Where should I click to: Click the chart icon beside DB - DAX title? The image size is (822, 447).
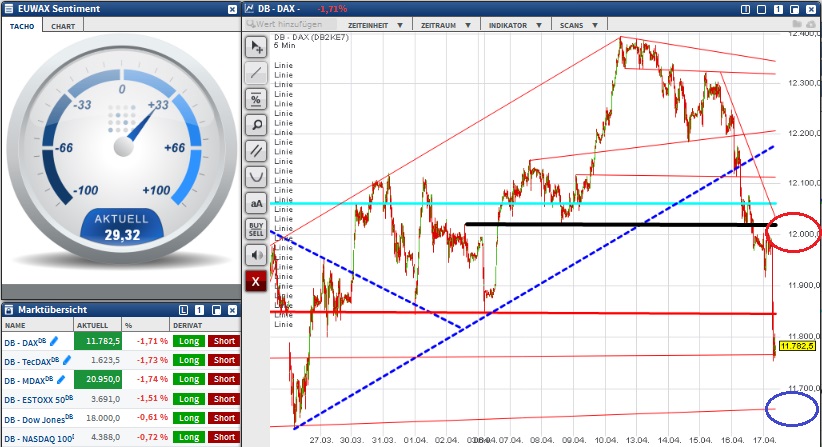[x=250, y=9]
